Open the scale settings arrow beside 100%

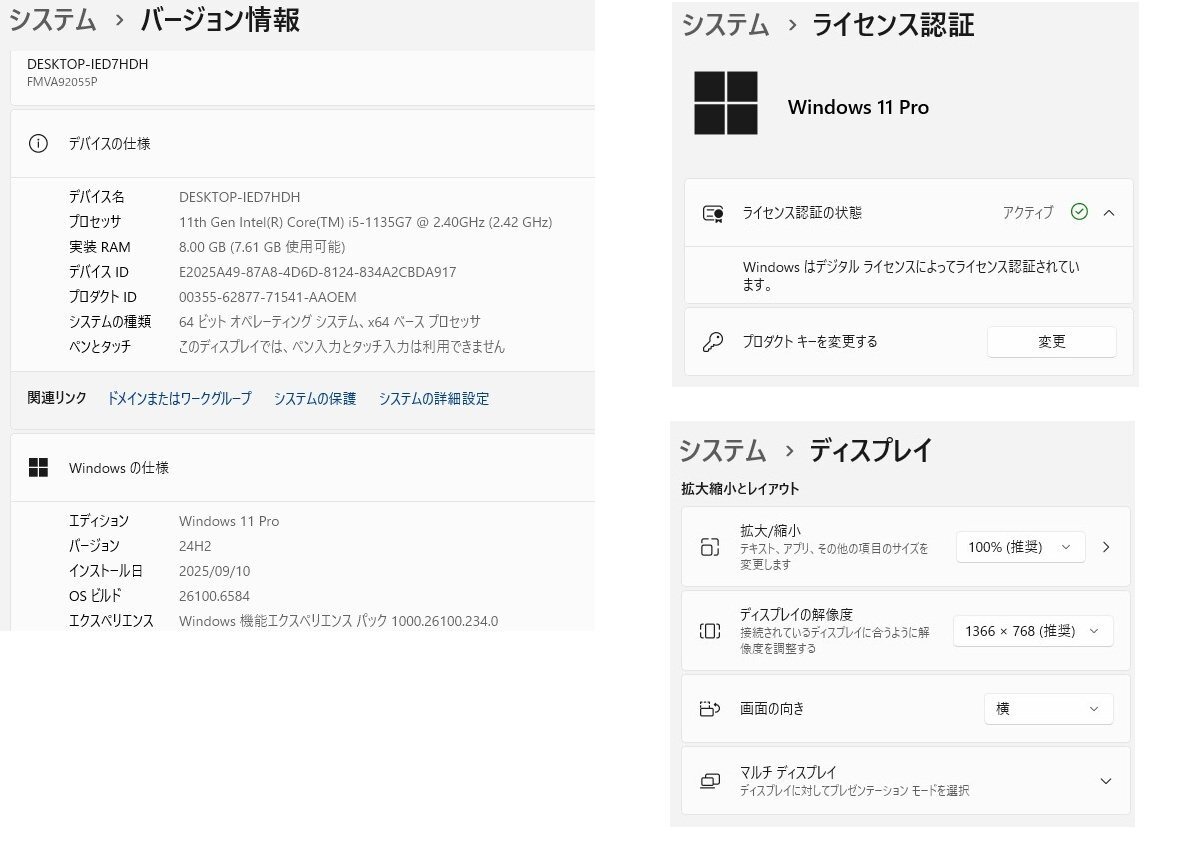pyautogui.click(x=1105, y=547)
